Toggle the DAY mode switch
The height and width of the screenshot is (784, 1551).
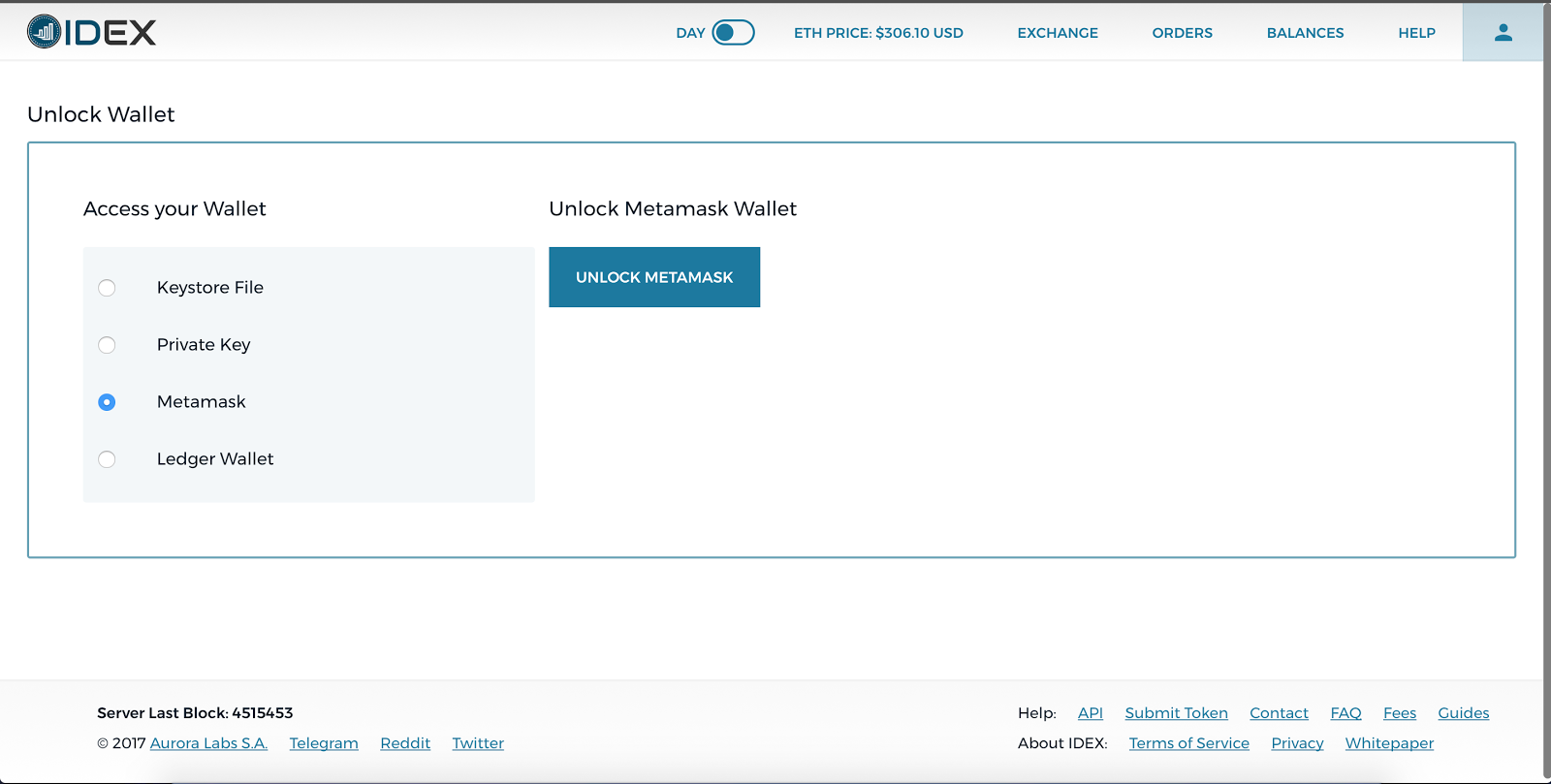(733, 32)
